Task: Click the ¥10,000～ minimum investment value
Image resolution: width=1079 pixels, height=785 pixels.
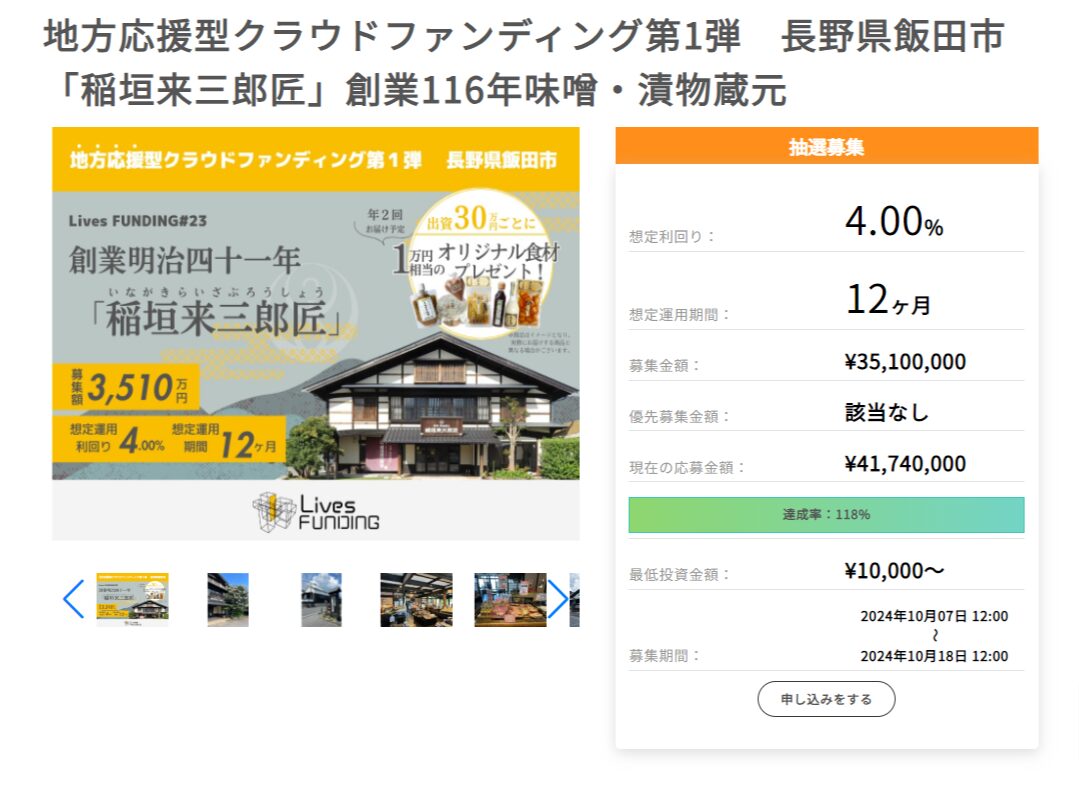Action: tap(895, 570)
